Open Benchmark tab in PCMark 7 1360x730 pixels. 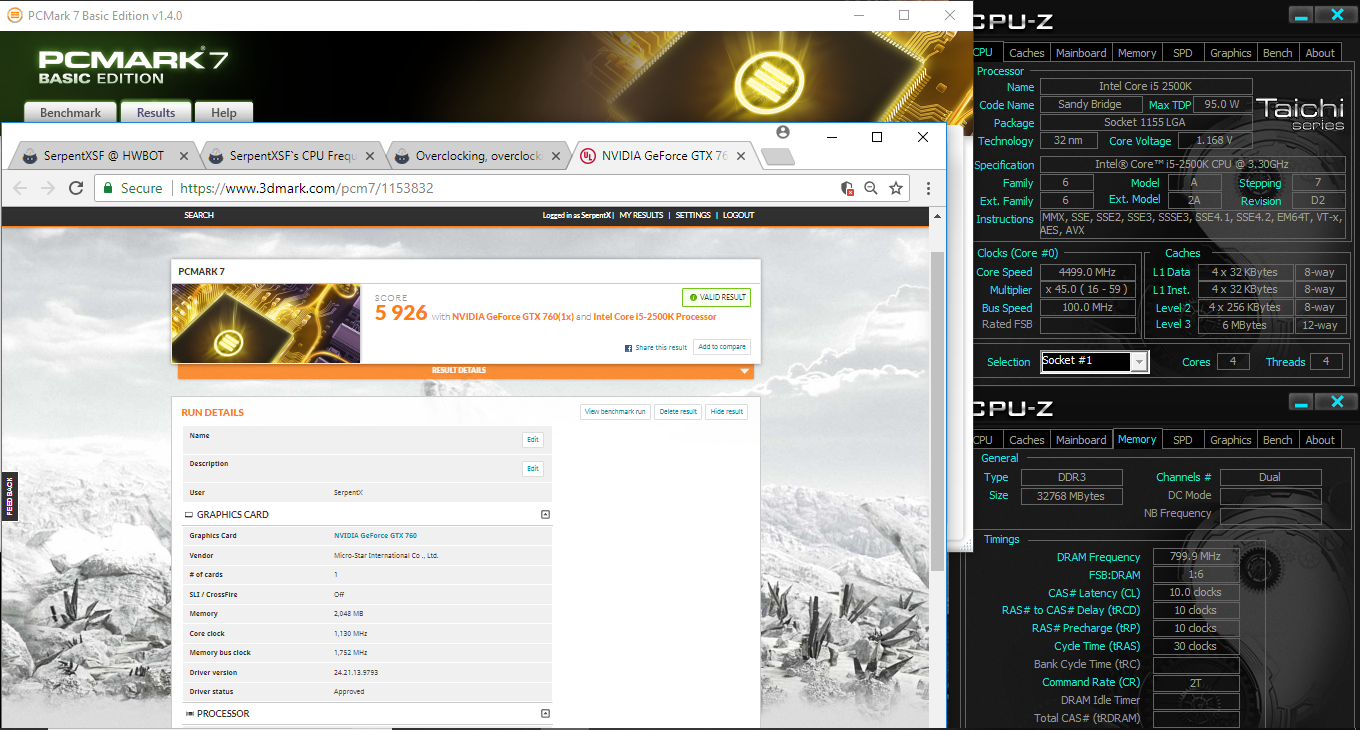[70, 113]
